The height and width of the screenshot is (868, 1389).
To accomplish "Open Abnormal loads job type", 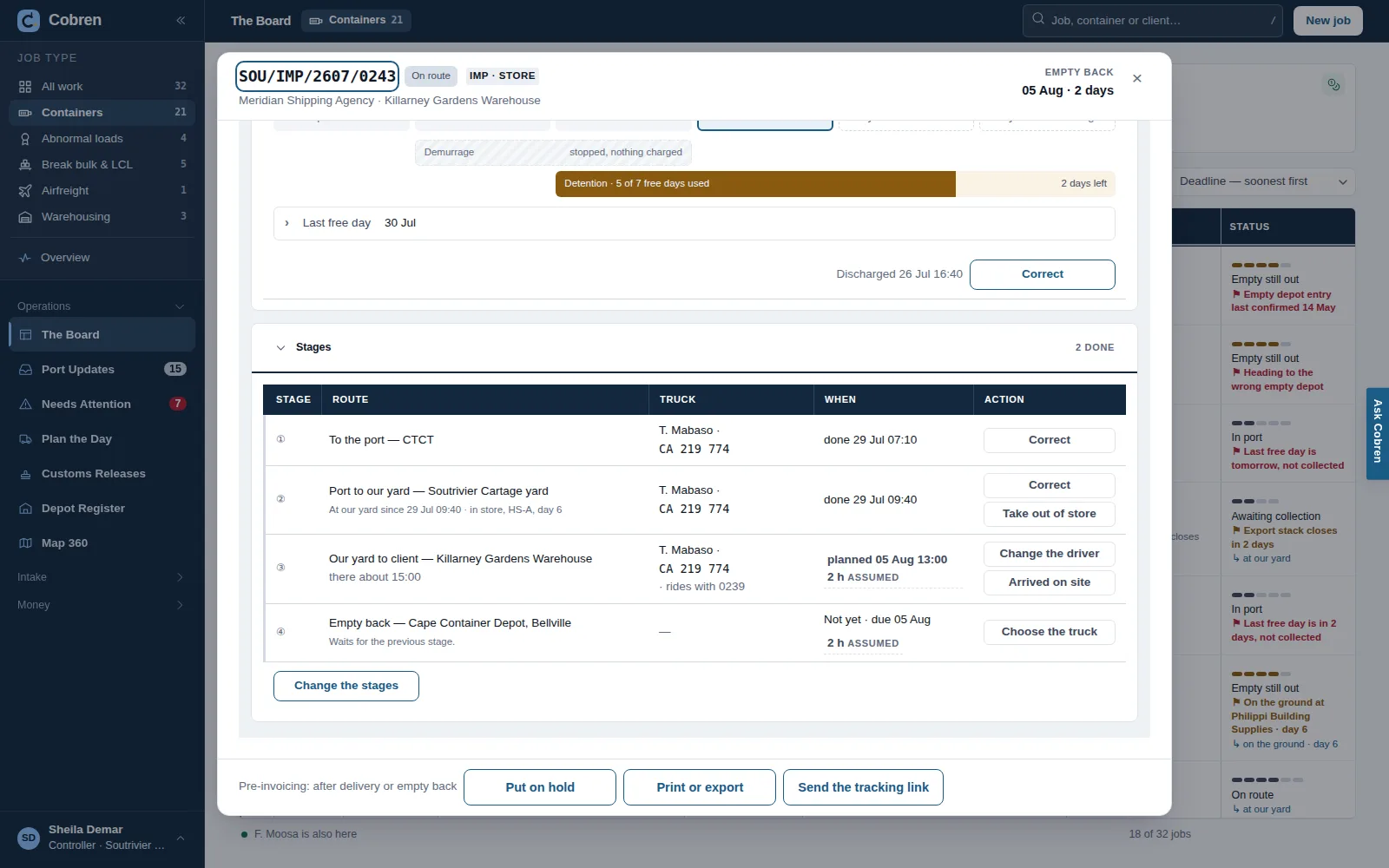I will tap(102, 139).
